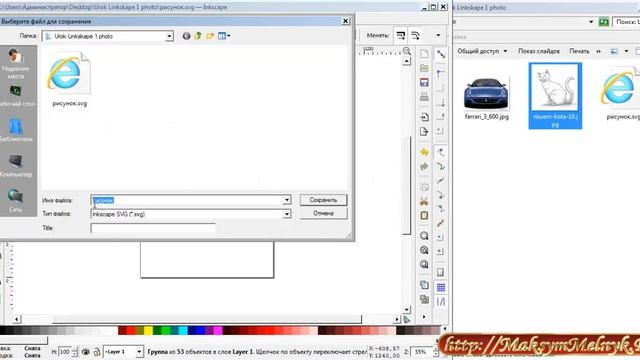Go back using the dialog's back arrow icon
The image size is (640, 360).
[x=187, y=36]
